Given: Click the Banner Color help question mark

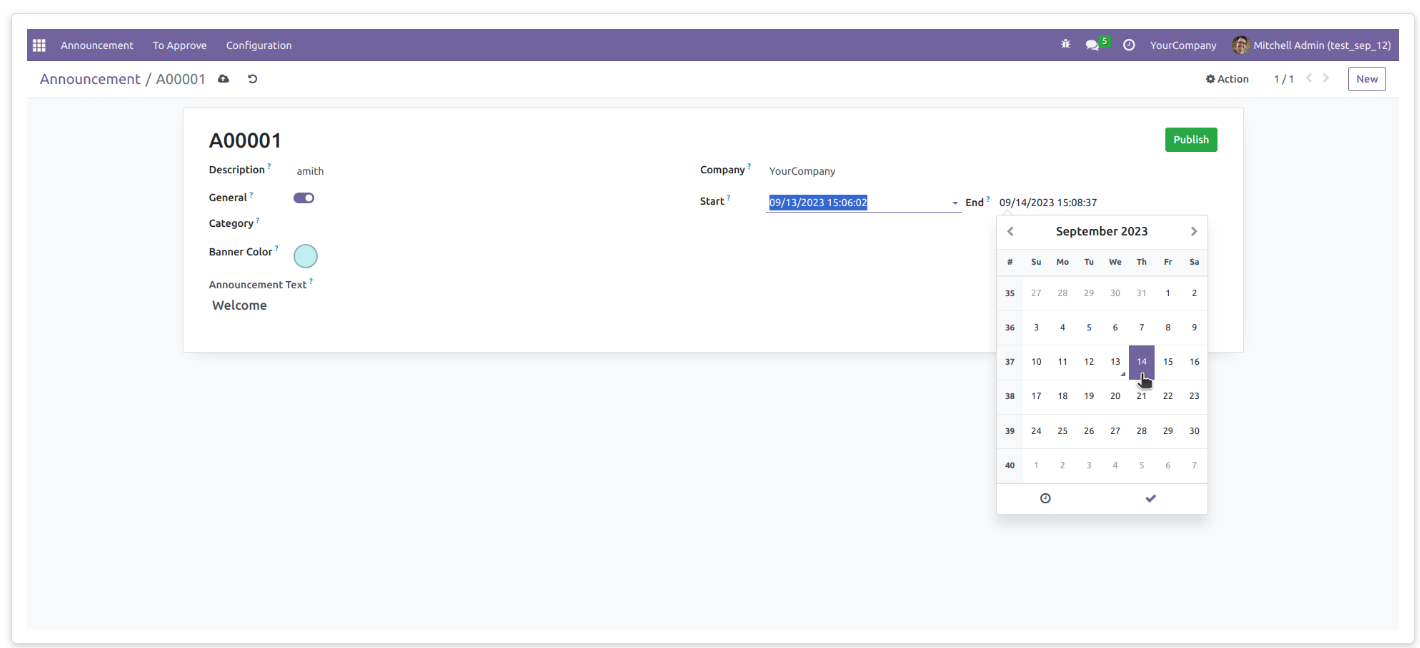Looking at the screenshot, I should [x=276, y=248].
